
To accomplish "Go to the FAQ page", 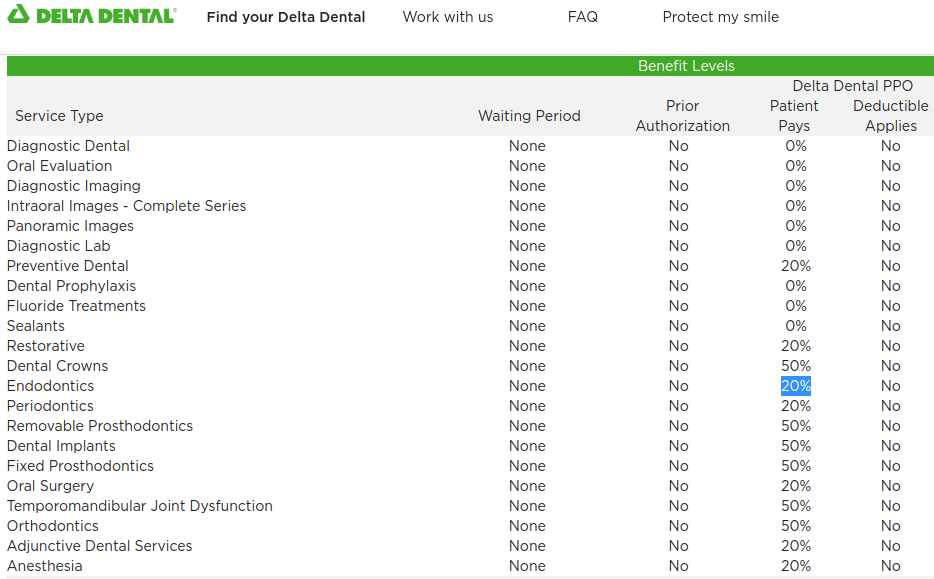I will (x=582, y=17).
